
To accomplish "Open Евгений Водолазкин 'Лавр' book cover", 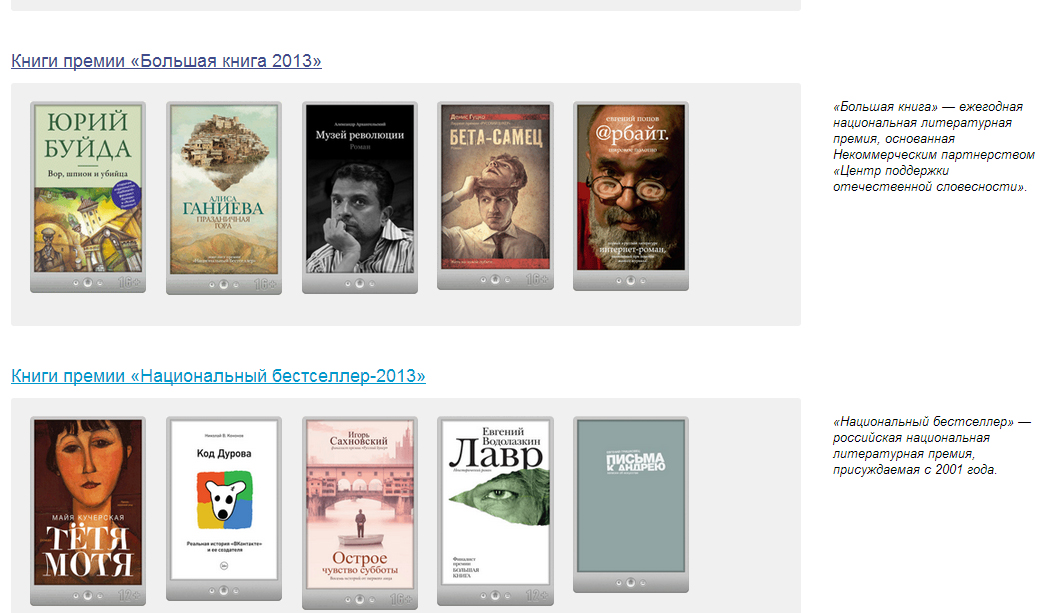I will pos(495,510).
